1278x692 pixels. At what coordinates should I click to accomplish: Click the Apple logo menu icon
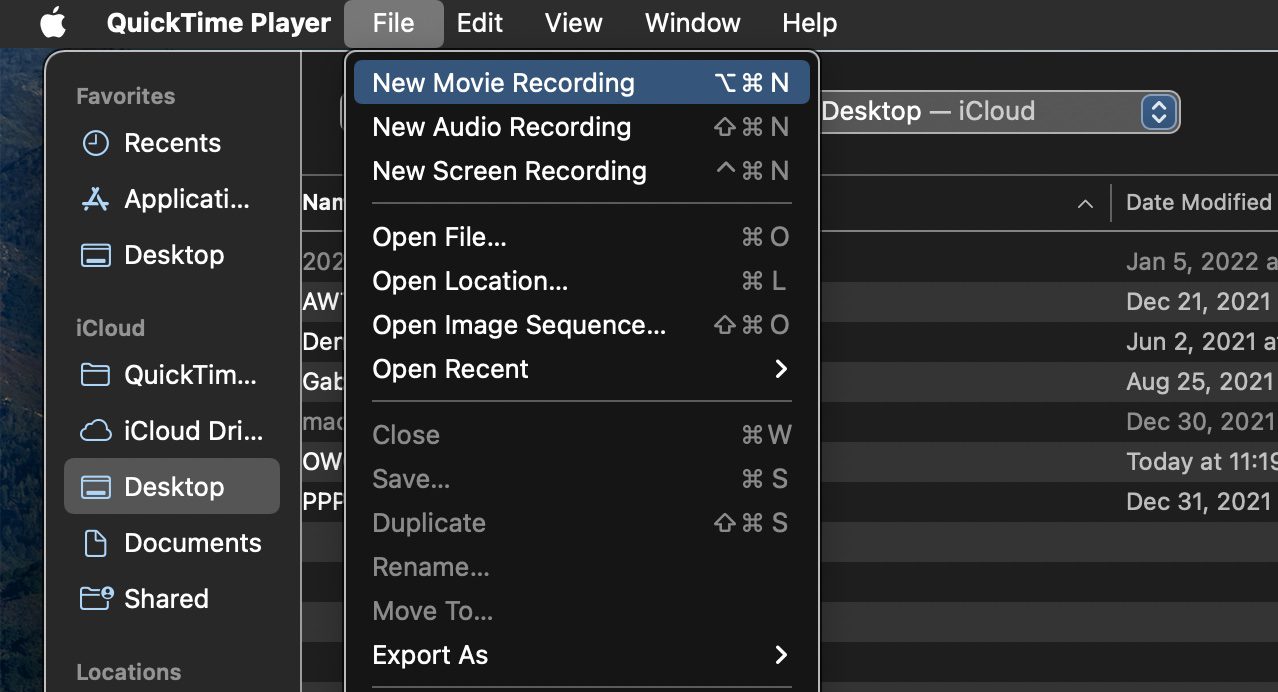tap(53, 23)
